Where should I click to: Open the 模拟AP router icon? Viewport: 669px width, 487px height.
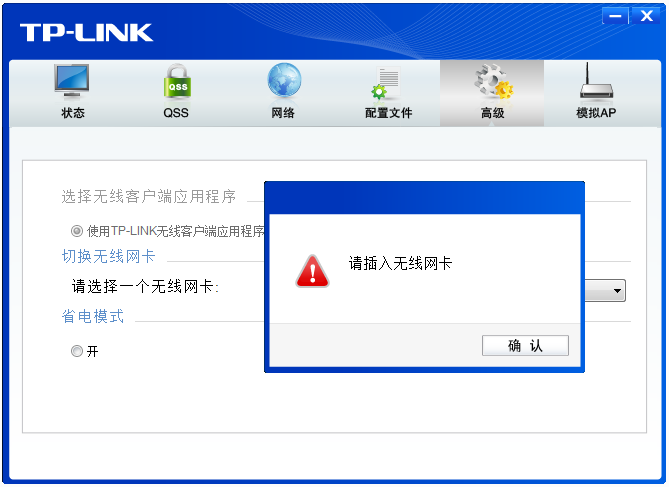tap(596, 80)
